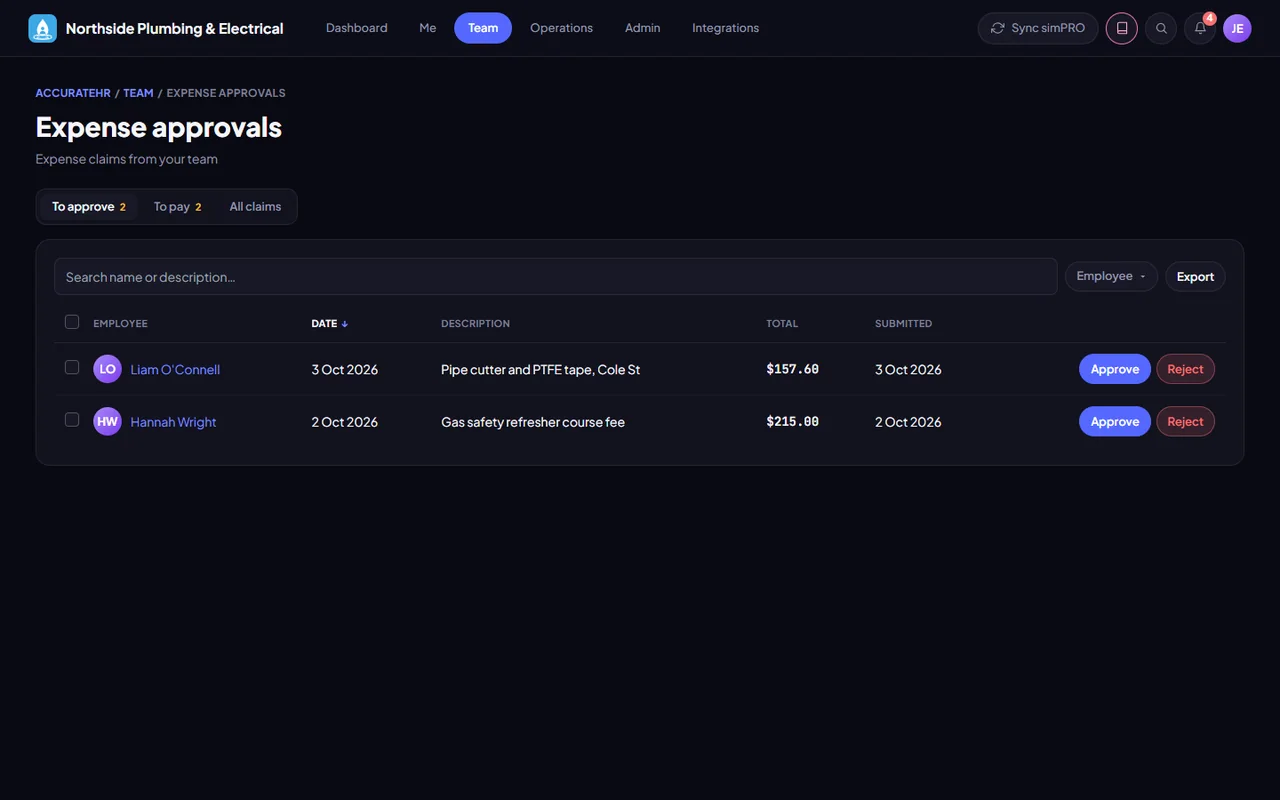Viewport: 1280px width, 800px height.
Task: Switch to the To pay tab
Action: (177, 206)
